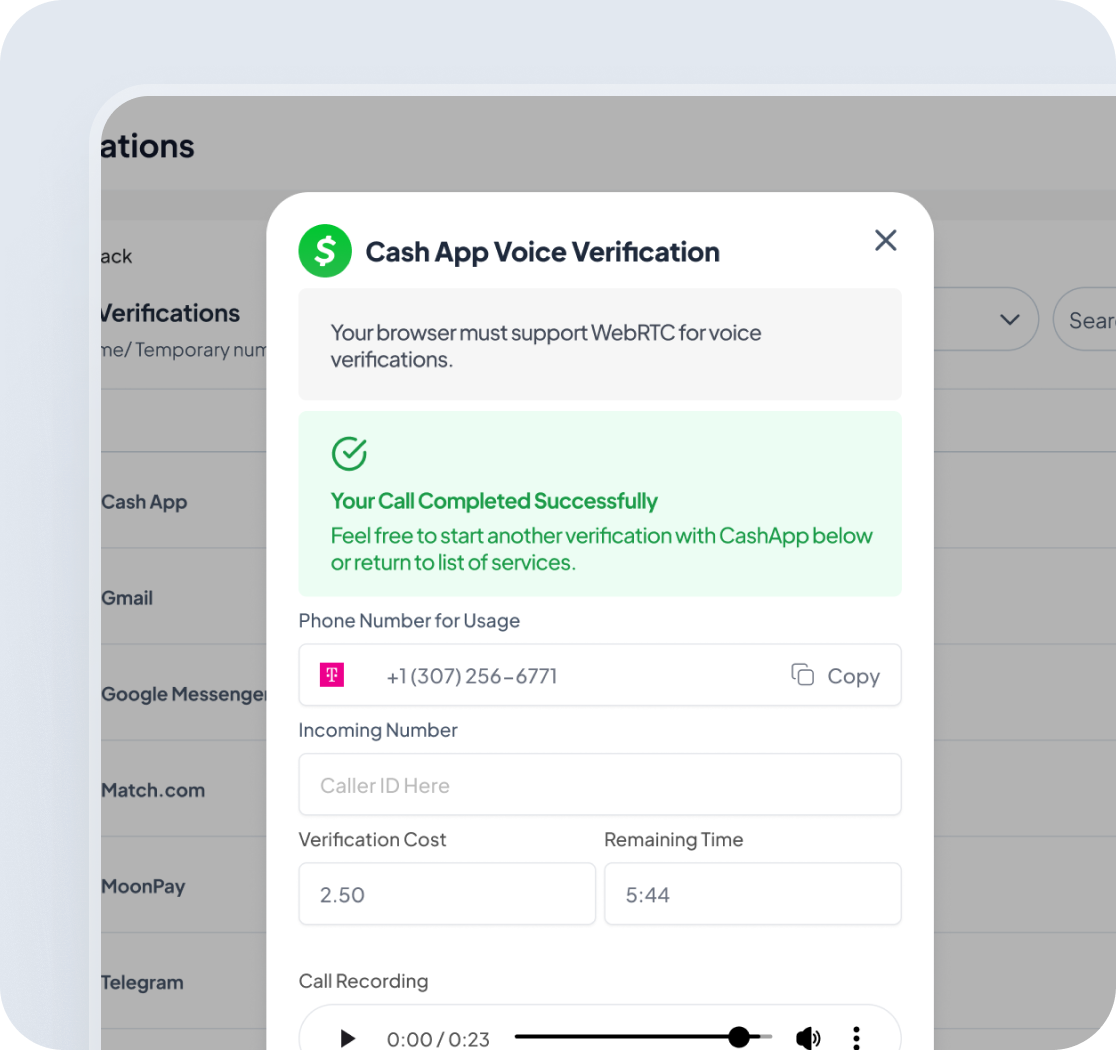Click the Search field at right edge

click(1085, 319)
